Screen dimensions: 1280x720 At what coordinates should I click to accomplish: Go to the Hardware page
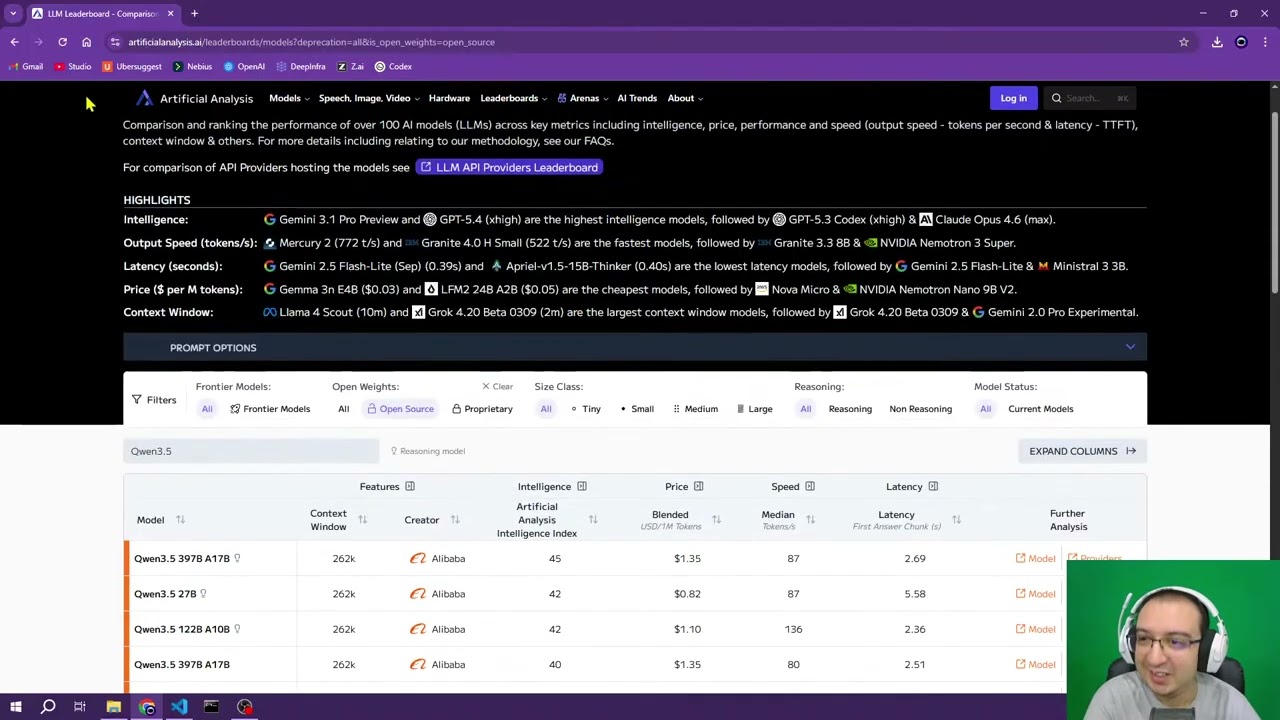(x=449, y=98)
